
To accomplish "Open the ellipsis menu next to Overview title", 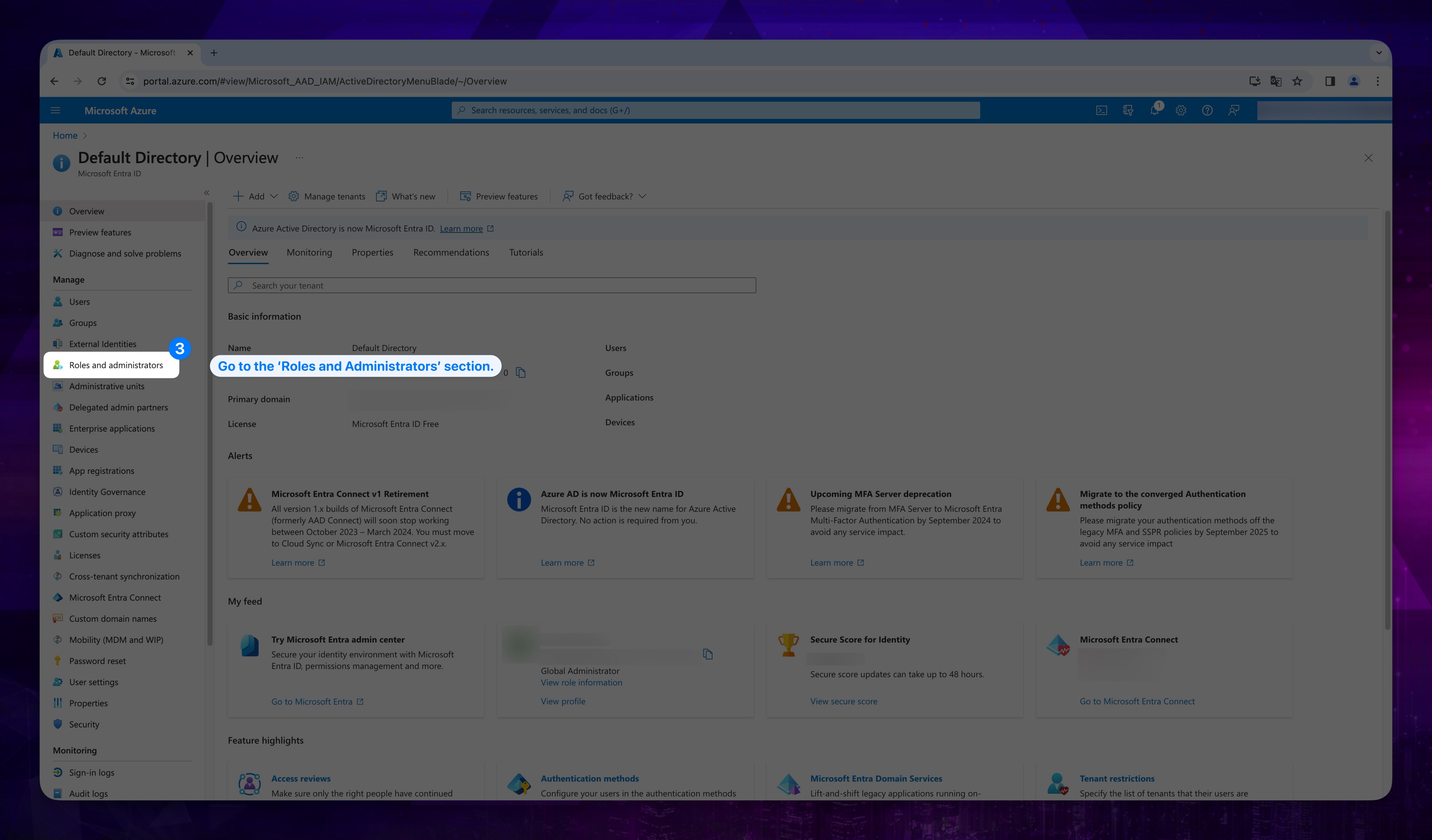I will click(300, 158).
